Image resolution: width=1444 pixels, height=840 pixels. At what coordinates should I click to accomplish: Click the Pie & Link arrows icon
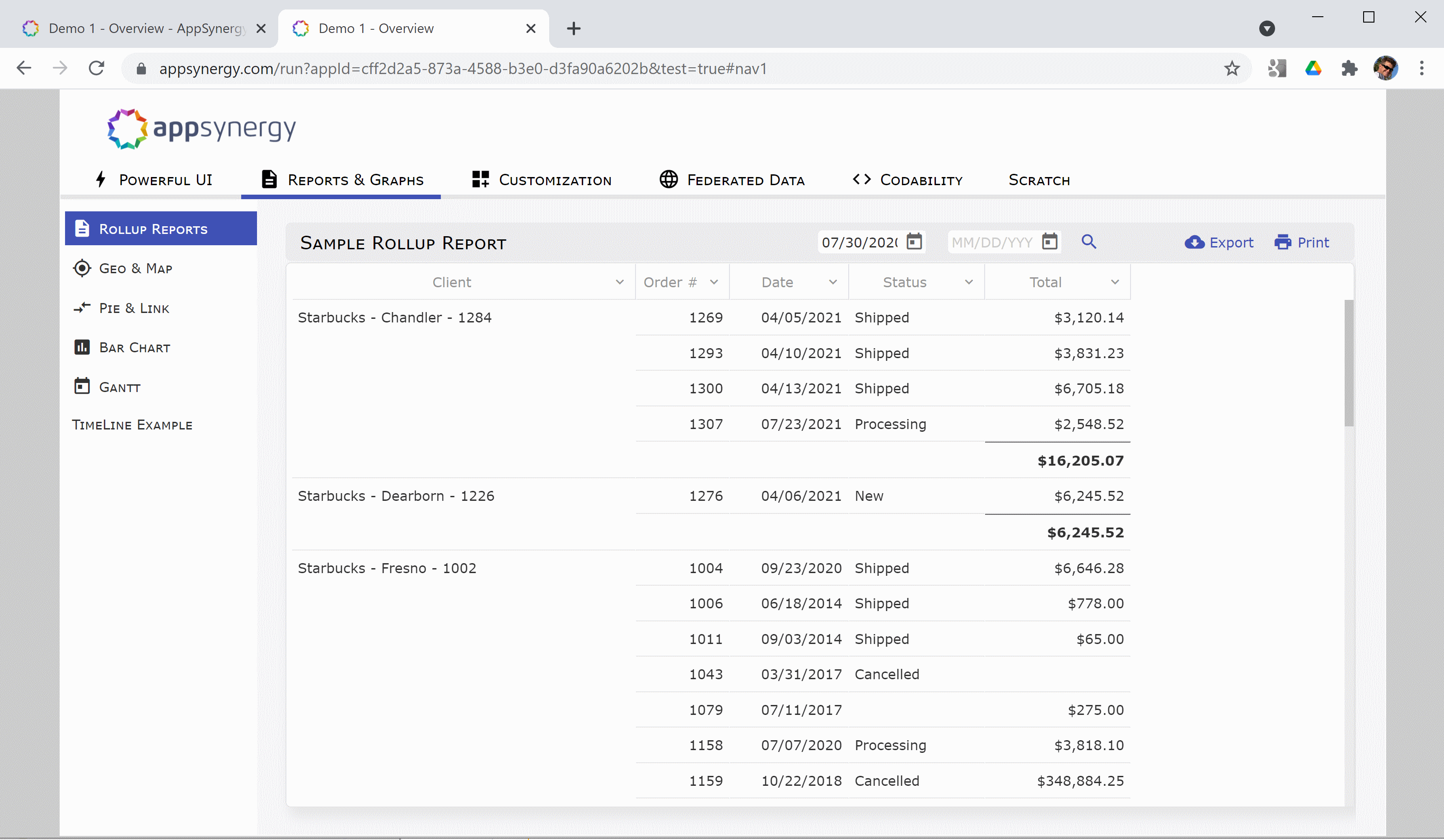[x=82, y=308]
